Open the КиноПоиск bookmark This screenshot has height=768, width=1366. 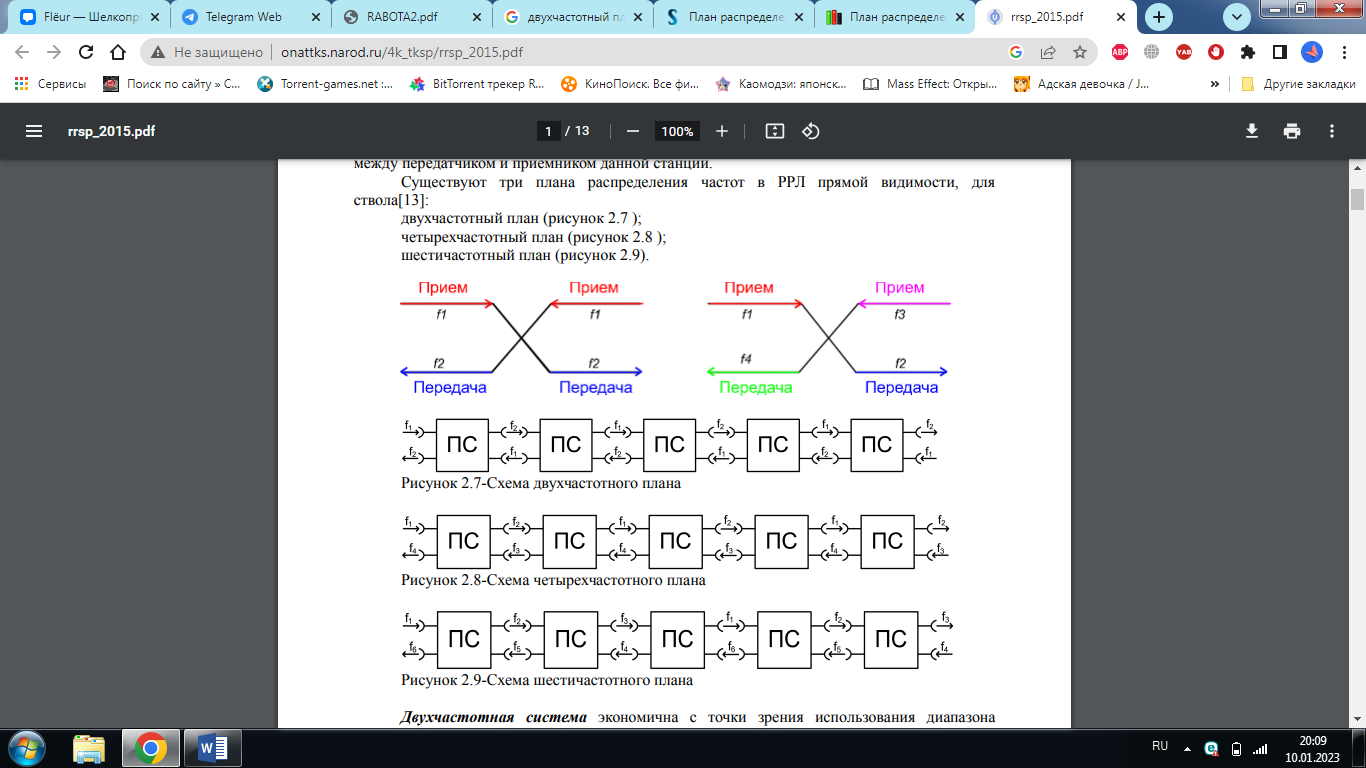(631, 84)
